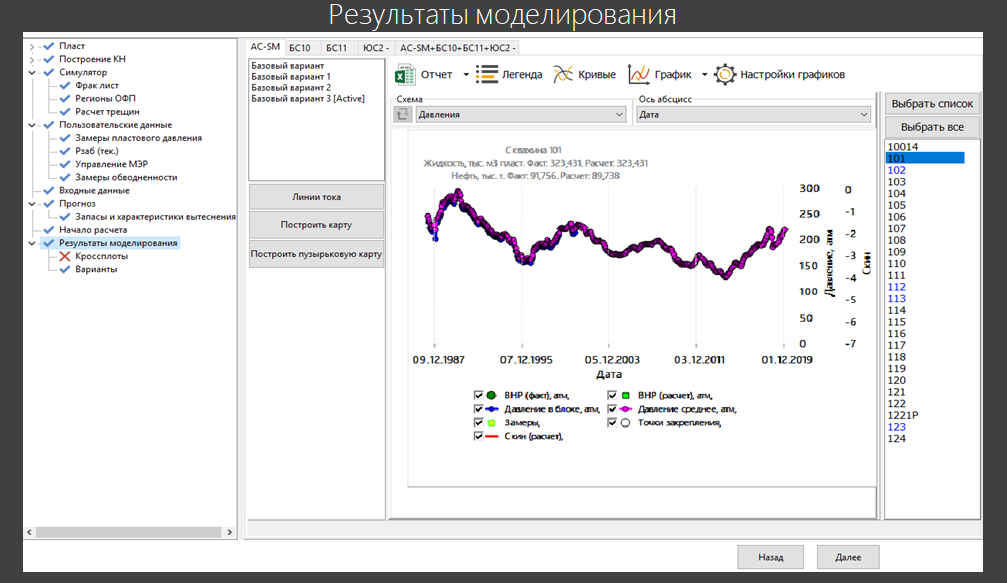Click the chart icon "График"
The image size is (1007, 583).
[x=638, y=74]
